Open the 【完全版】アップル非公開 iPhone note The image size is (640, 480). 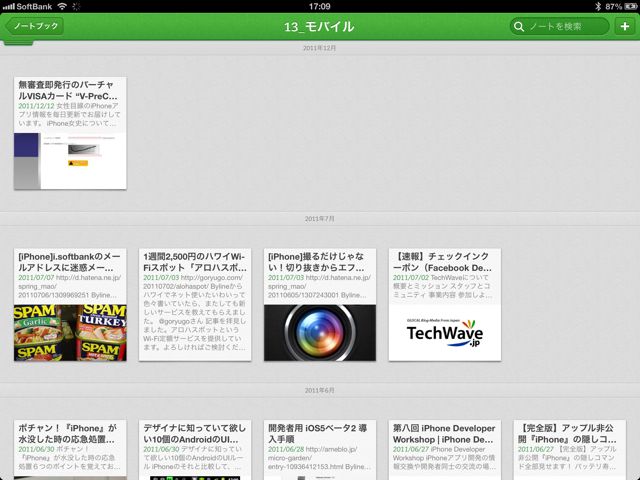(570, 450)
